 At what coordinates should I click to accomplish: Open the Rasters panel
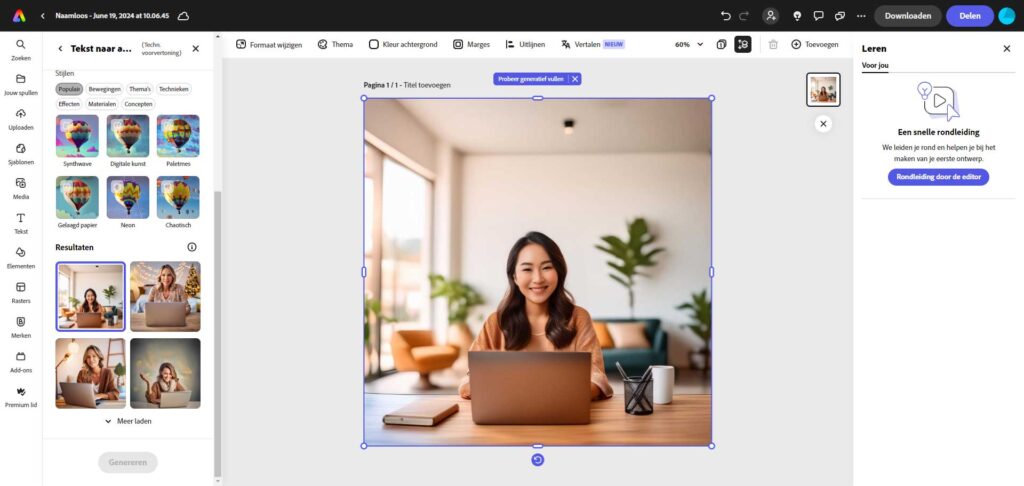click(21, 292)
